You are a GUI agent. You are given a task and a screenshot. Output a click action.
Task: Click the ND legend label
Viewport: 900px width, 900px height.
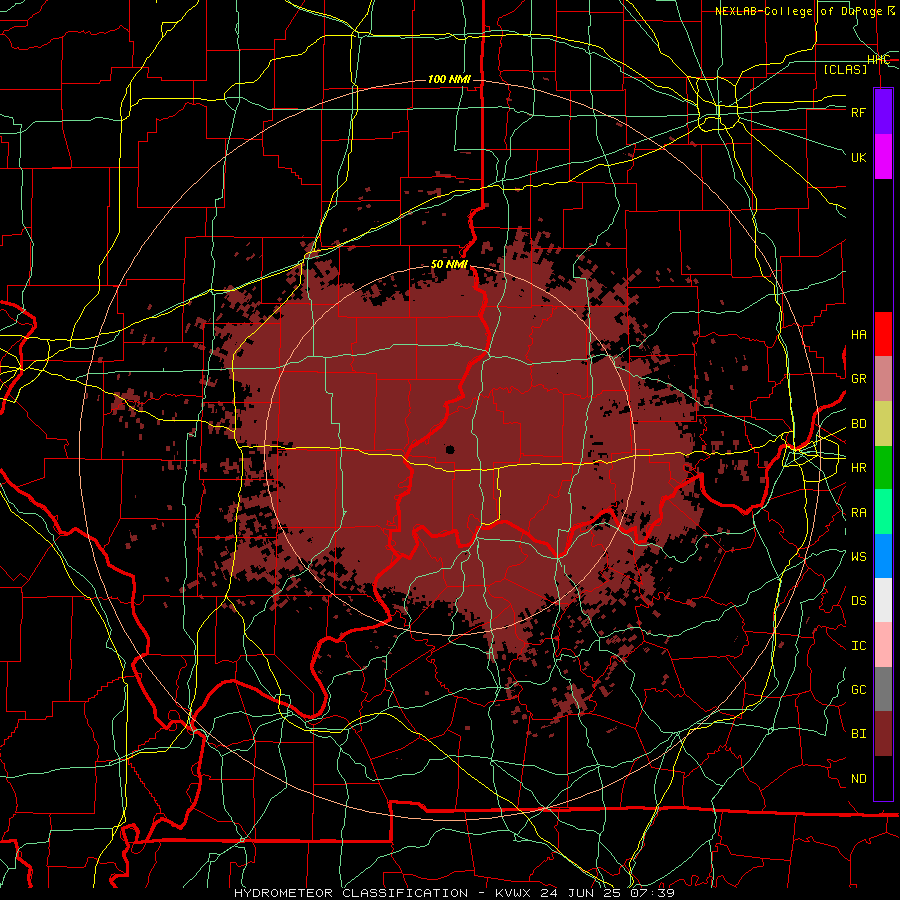(858, 779)
